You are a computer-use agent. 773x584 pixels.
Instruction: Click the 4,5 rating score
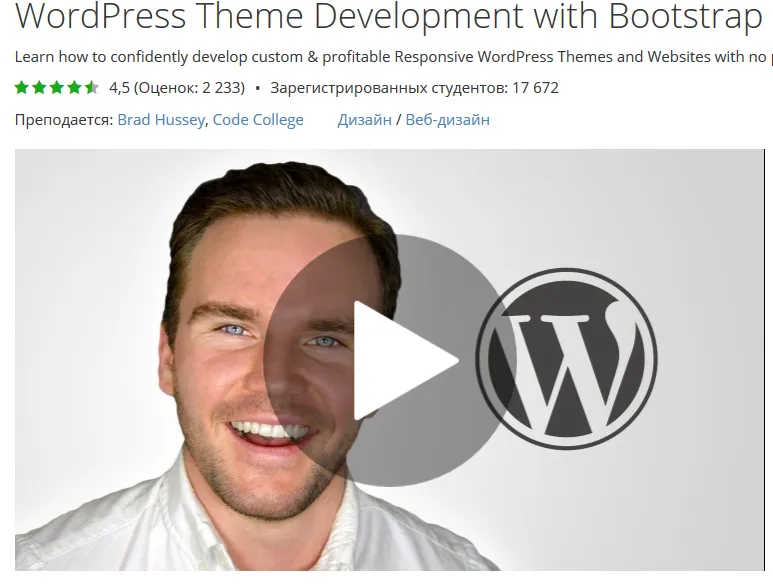[x=119, y=88]
